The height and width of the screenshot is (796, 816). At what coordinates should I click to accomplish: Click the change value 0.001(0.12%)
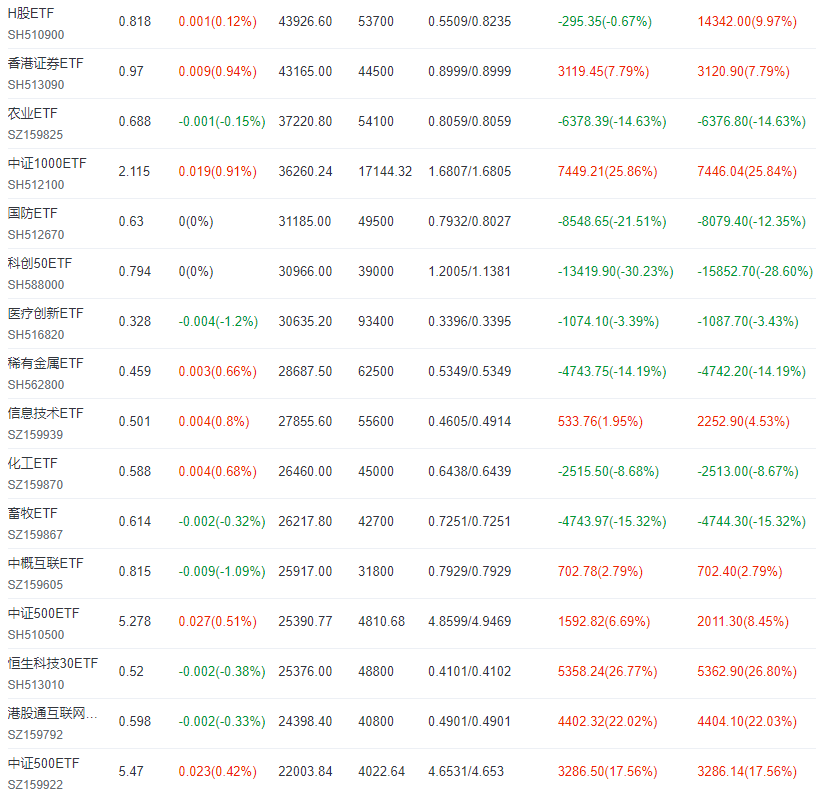(x=218, y=21)
